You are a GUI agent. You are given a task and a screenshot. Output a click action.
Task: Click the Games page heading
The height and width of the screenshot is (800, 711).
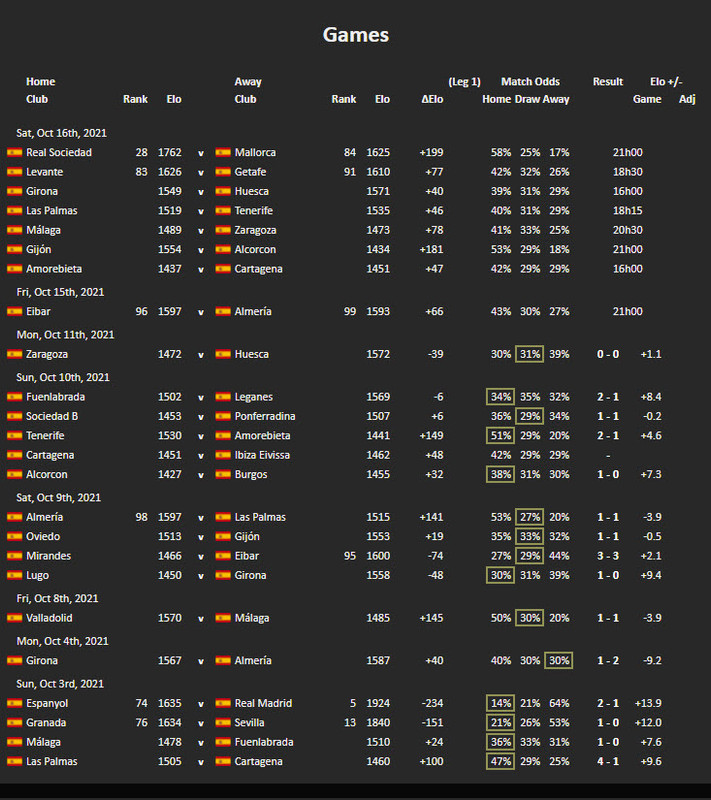coord(356,35)
